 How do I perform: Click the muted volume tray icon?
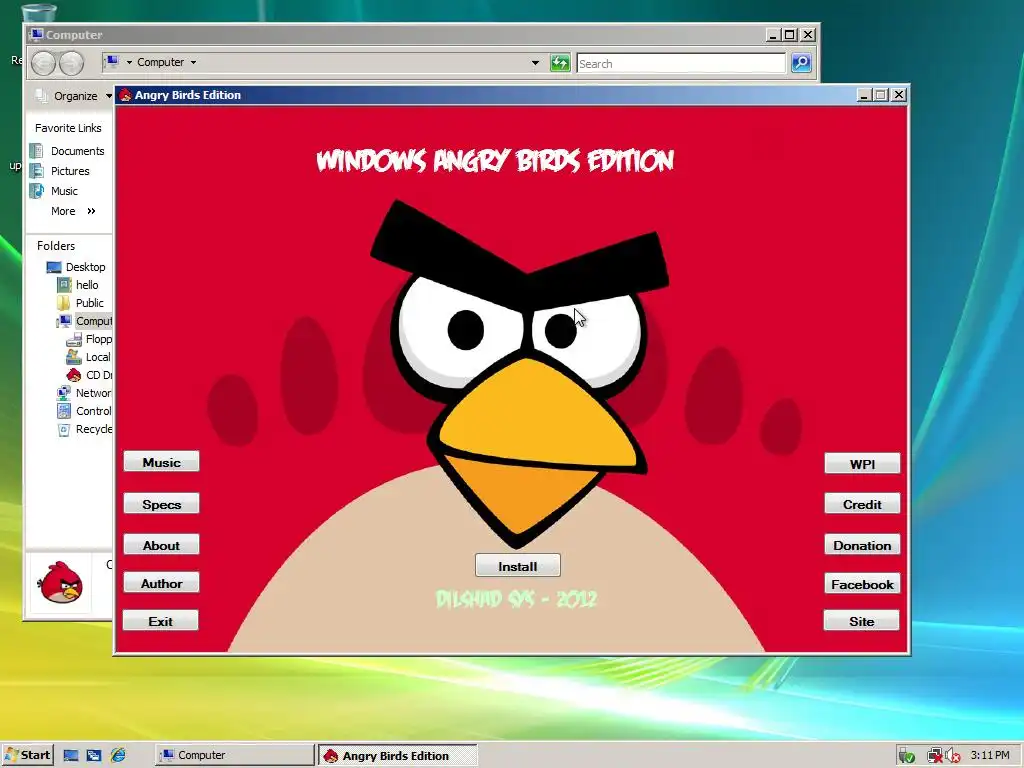click(x=952, y=756)
